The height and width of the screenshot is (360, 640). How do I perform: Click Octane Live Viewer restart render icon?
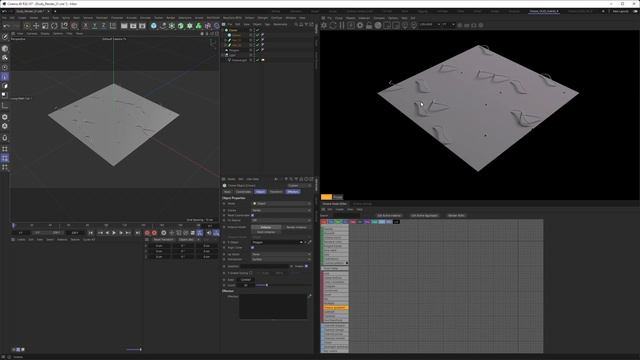pyautogui.click(x=333, y=25)
